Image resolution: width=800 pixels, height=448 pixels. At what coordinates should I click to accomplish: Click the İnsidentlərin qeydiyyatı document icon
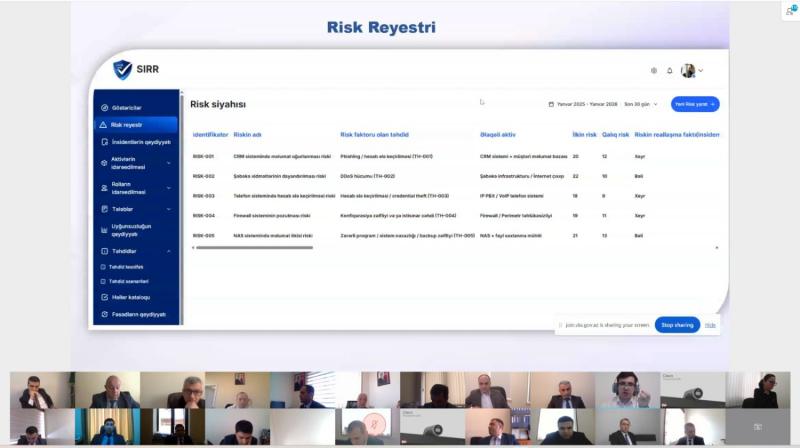tap(104, 142)
